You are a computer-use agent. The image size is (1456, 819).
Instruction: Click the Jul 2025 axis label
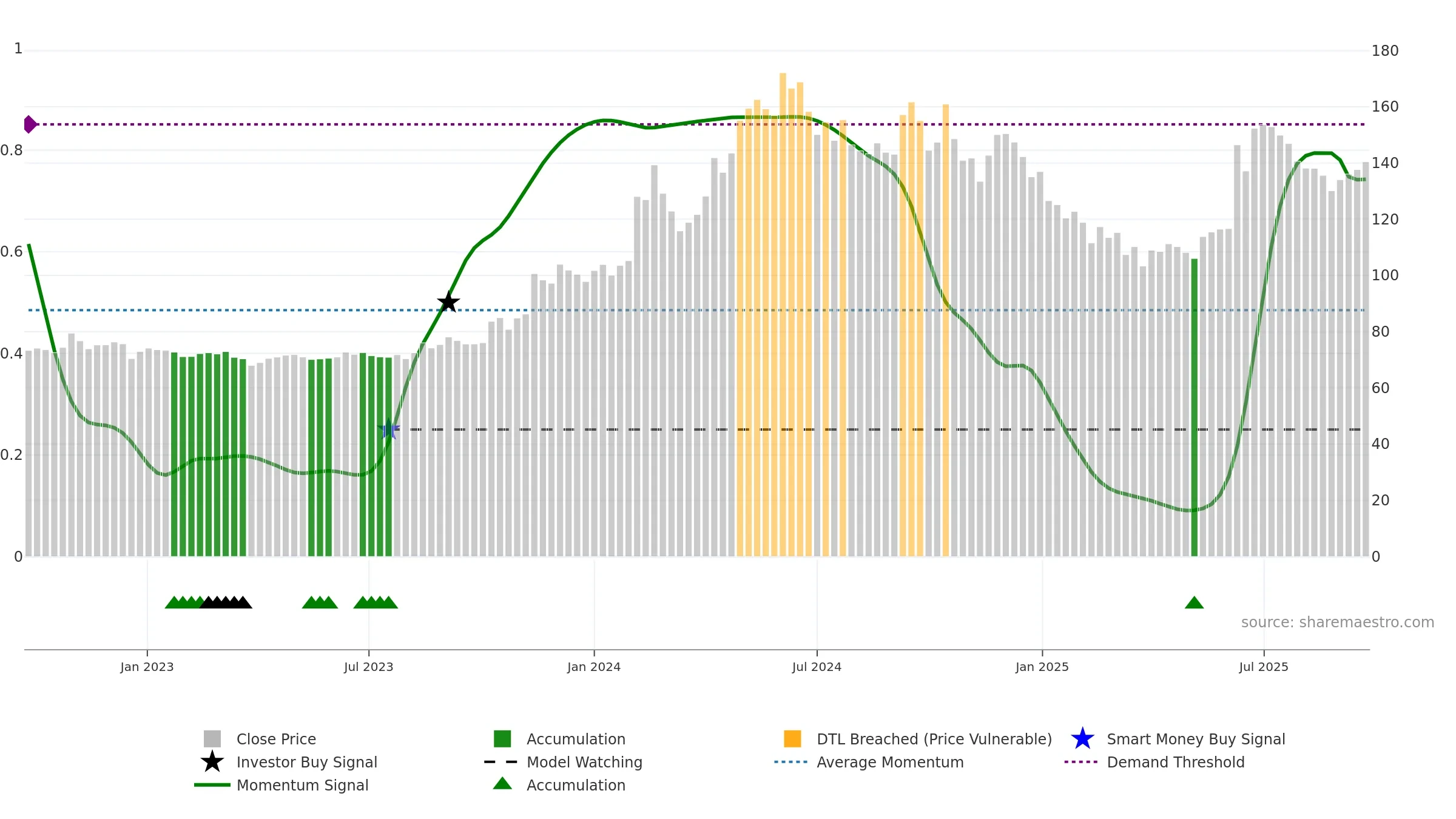coord(1264,667)
